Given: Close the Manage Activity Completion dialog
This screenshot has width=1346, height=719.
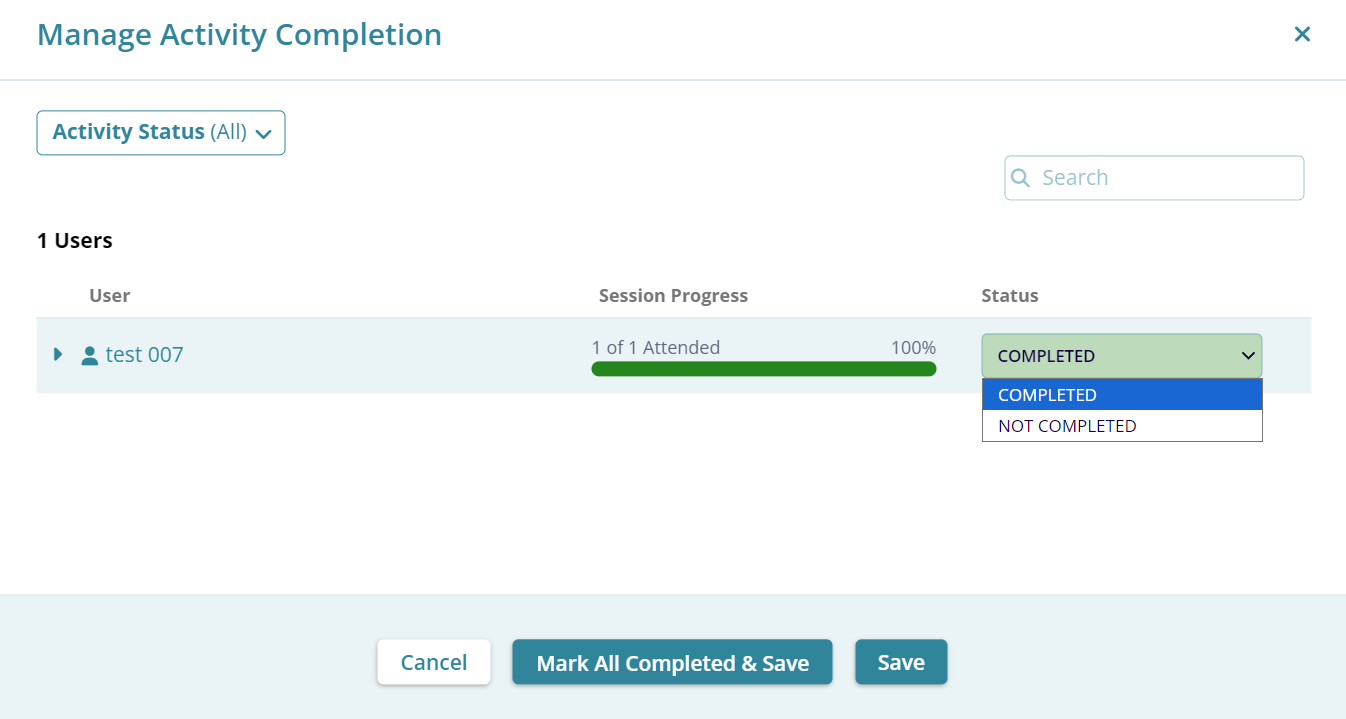Looking at the screenshot, I should pyautogui.click(x=1302, y=35).
